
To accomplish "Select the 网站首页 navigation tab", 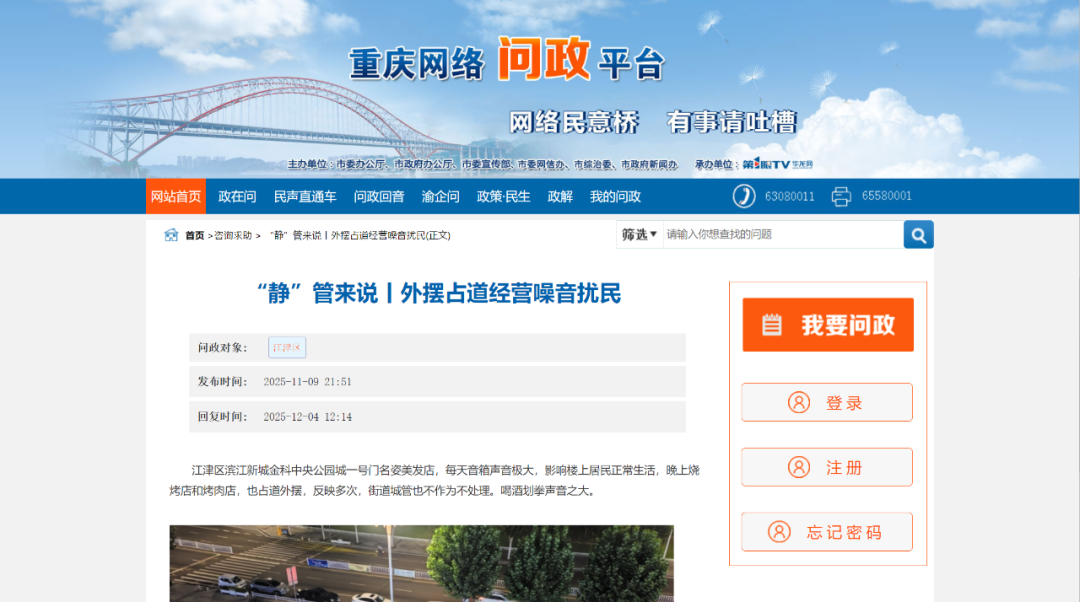I will pyautogui.click(x=174, y=196).
